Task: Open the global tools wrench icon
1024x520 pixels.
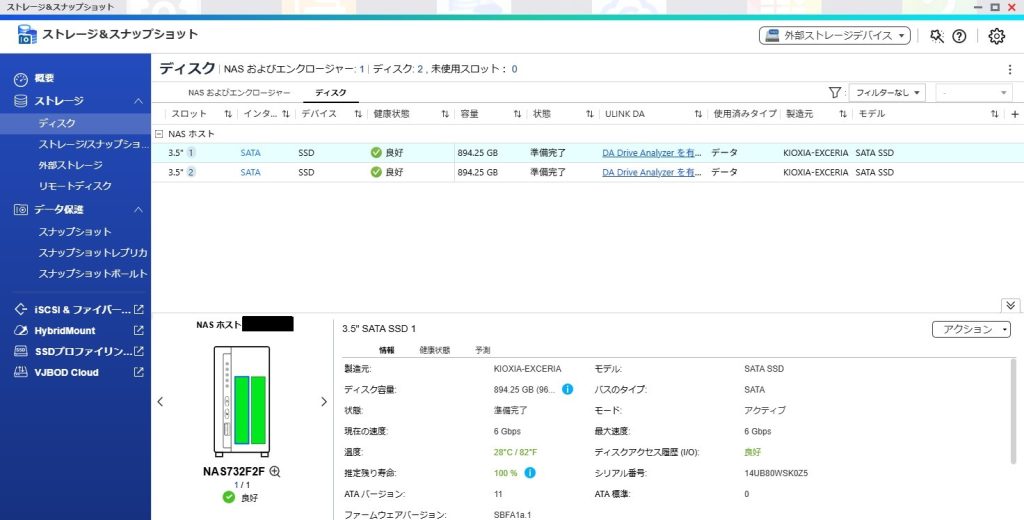Action: [x=936, y=36]
